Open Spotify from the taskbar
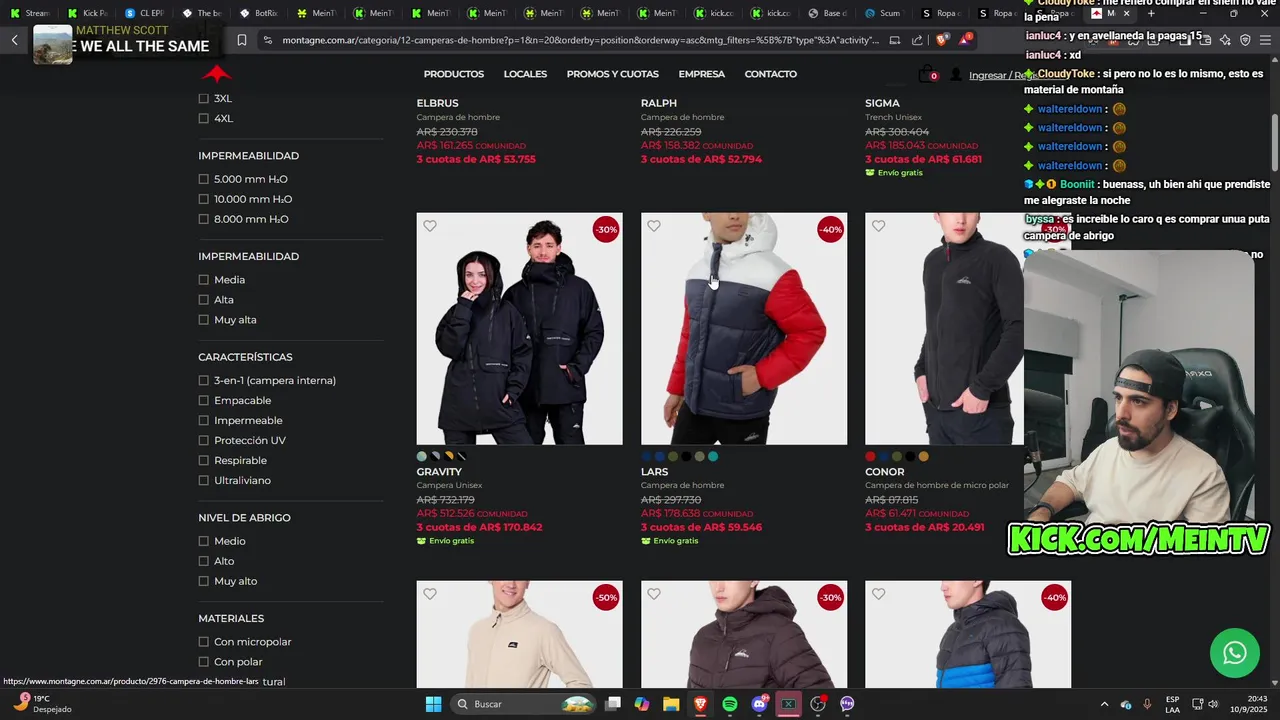Image resolution: width=1280 pixels, height=720 pixels. pos(730,704)
